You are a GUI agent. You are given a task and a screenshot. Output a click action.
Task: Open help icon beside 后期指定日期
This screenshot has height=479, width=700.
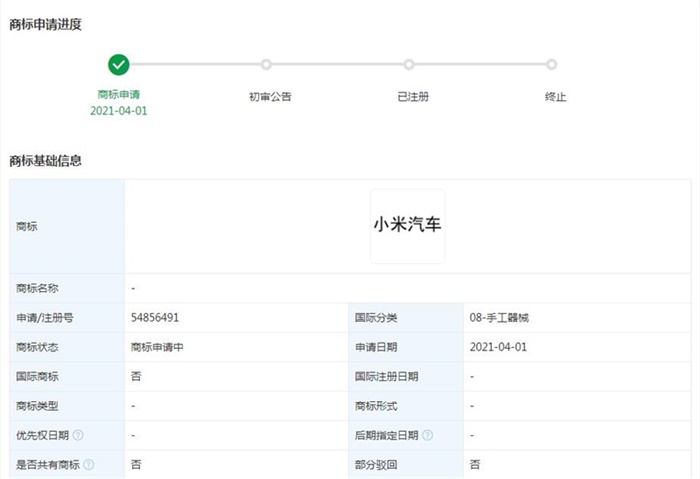(428, 436)
